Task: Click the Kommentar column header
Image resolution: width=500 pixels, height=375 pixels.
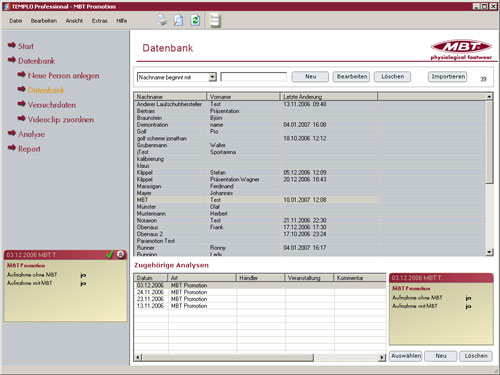Action: pos(360,278)
